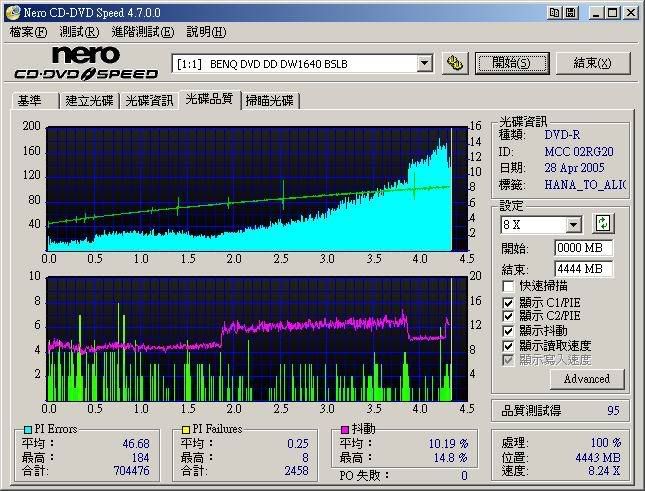Open the 進階測試(E) menu
This screenshot has height=491, width=645.
143,32
